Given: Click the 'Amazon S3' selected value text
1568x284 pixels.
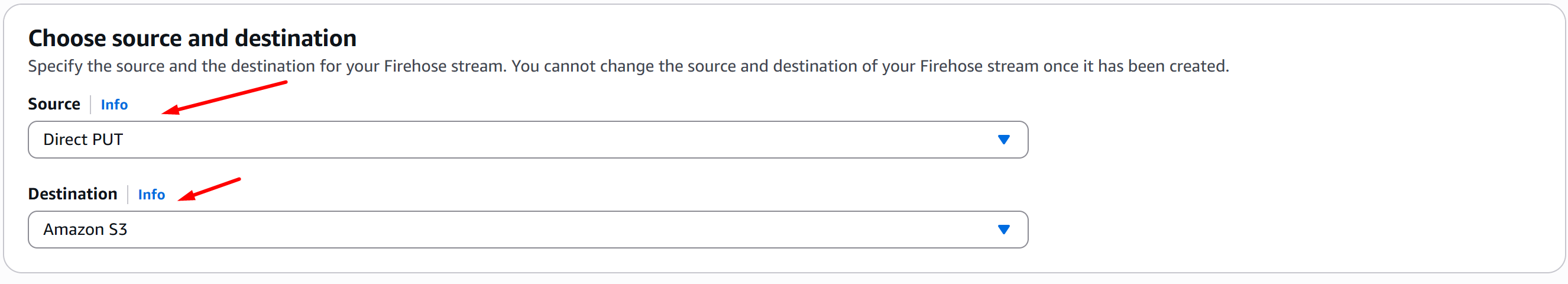Looking at the screenshot, I should coord(85,230).
